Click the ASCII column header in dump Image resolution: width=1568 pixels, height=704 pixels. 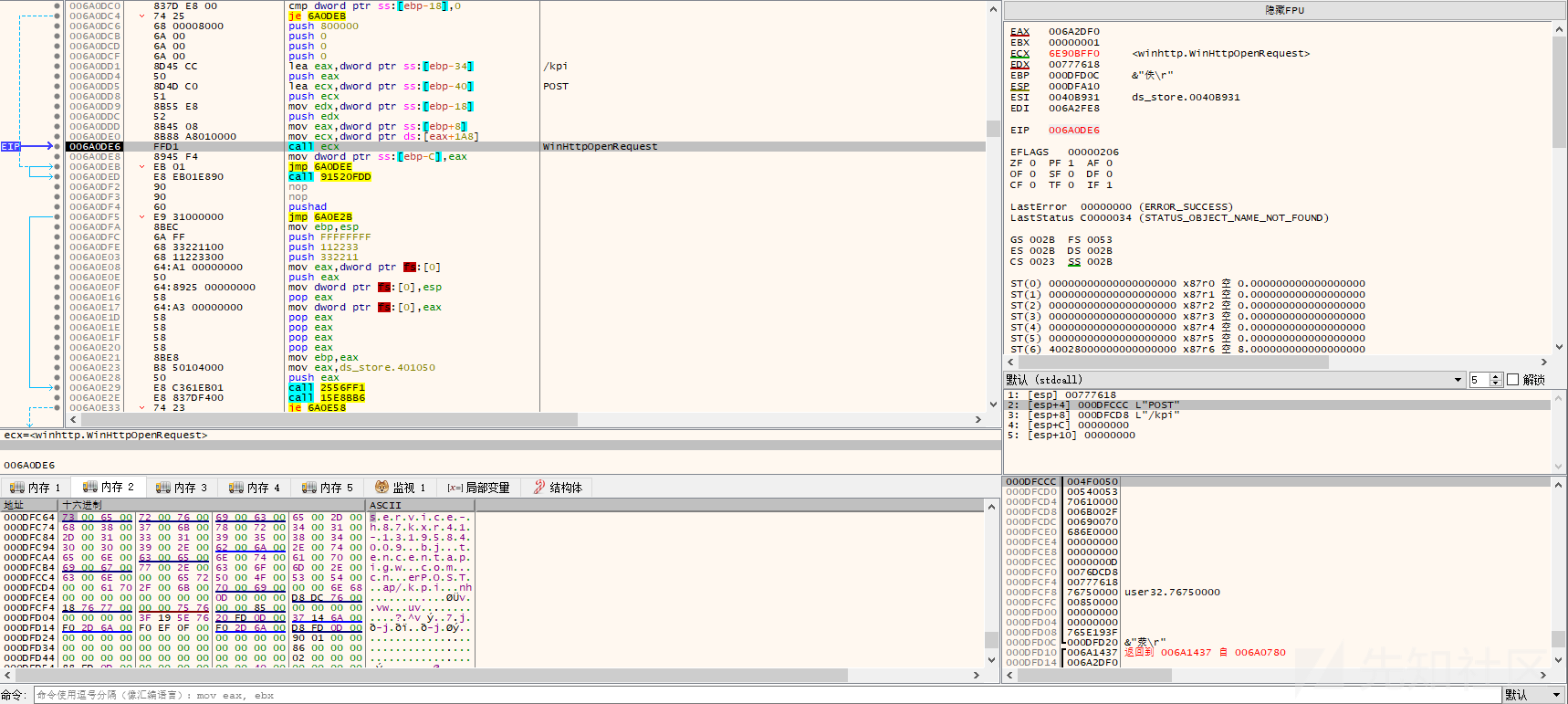tap(421, 505)
